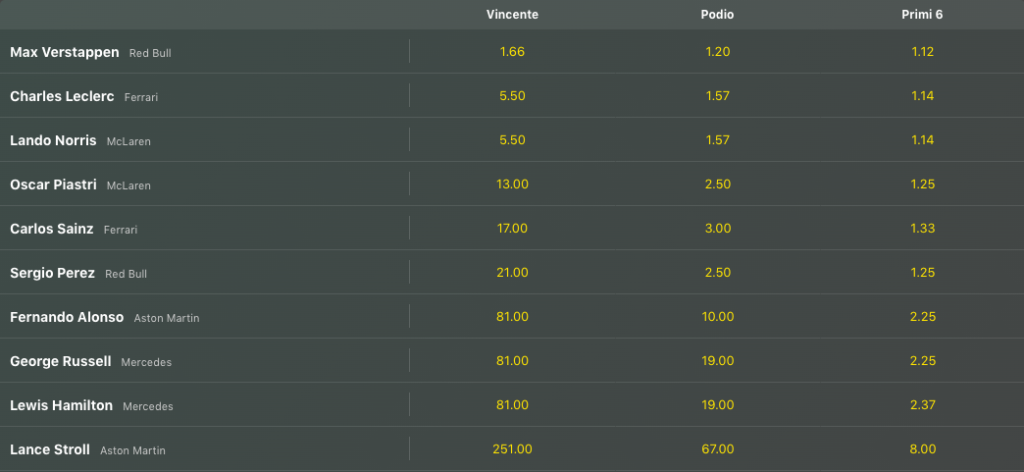Select Lance Stroll Podio odds 67.00

pyautogui.click(x=717, y=449)
